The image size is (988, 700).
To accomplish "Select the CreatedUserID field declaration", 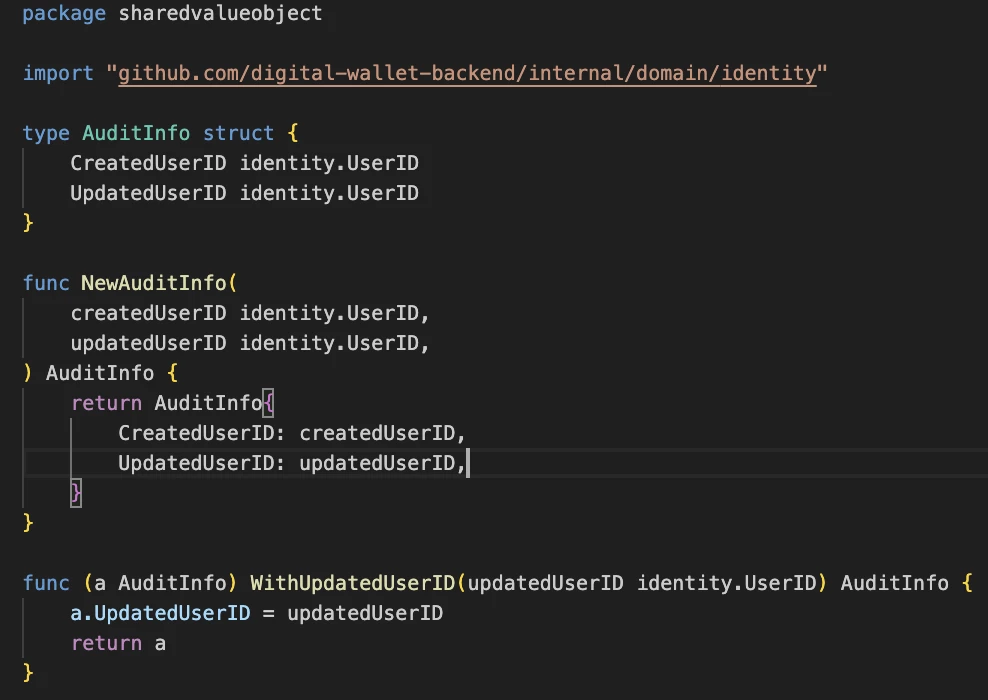I will pos(244,162).
